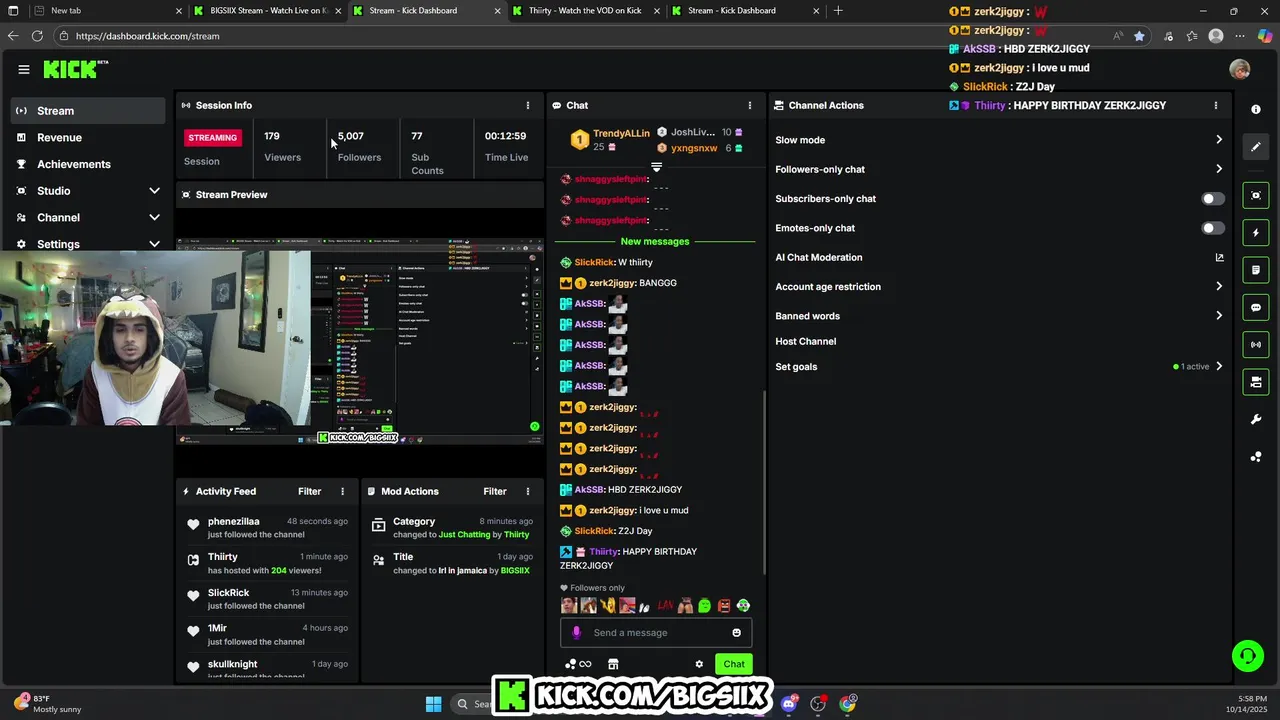Click the wrench tools icon
Viewport: 1280px width, 720px height.
pos(1256,420)
